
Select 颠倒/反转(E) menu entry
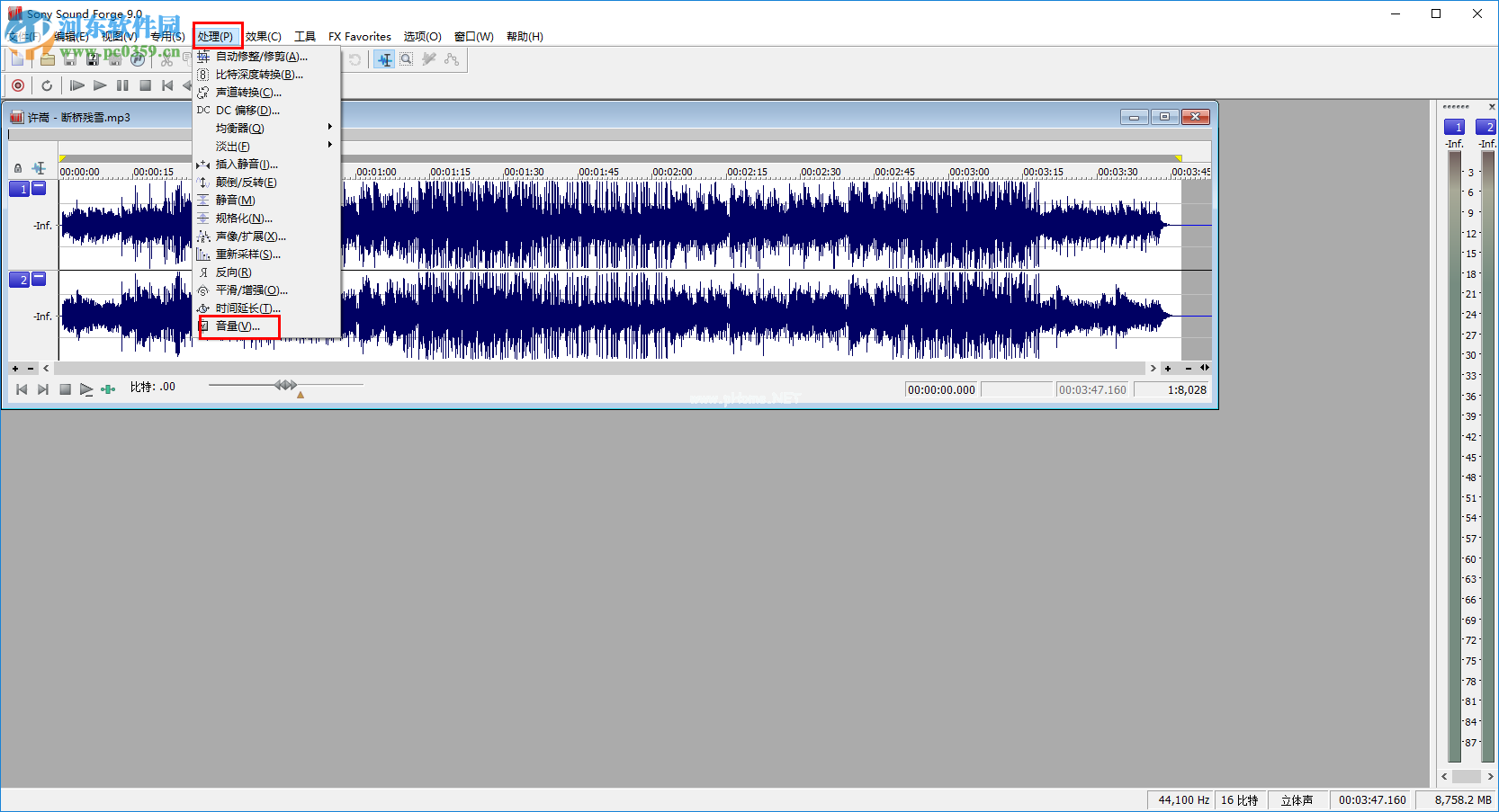pyautogui.click(x=266, y=183)
